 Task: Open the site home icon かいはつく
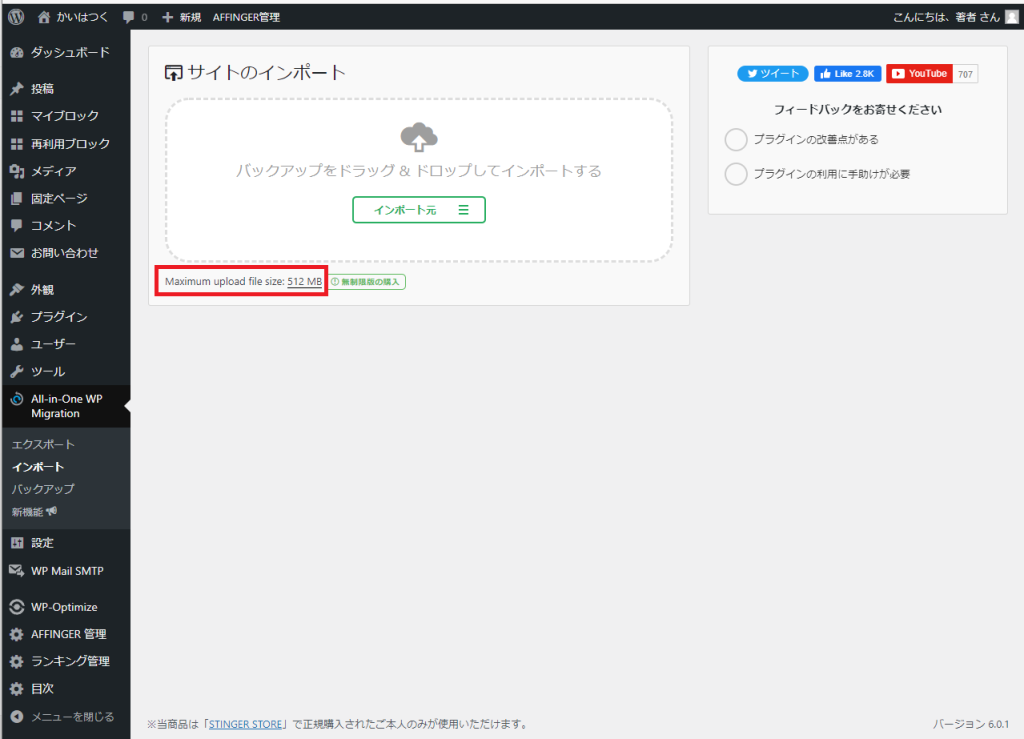click(x=44, y=17)
